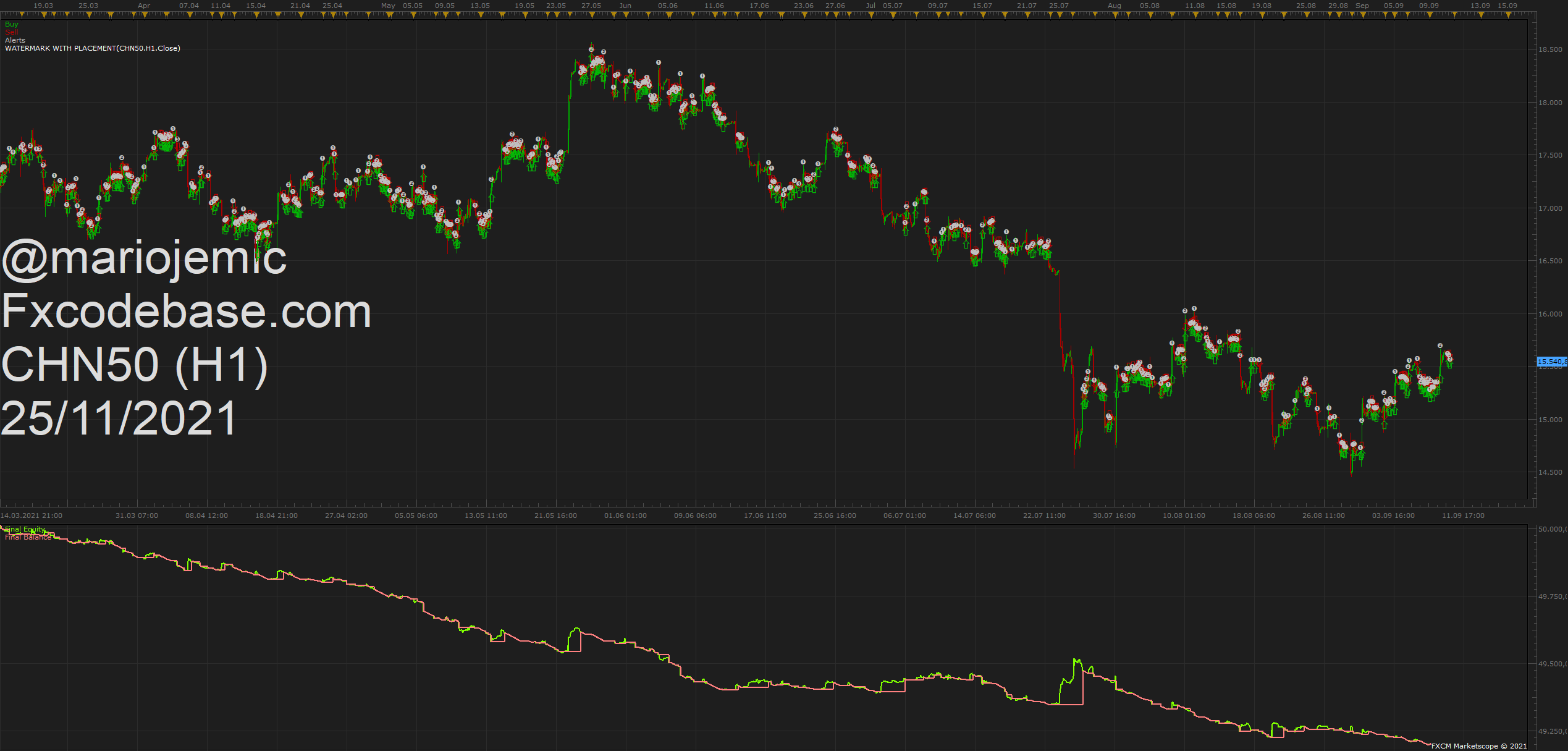Screen dimensions: 1568x751
Task: Click the 14.07 06:00 time label
Action: [975, 516]
